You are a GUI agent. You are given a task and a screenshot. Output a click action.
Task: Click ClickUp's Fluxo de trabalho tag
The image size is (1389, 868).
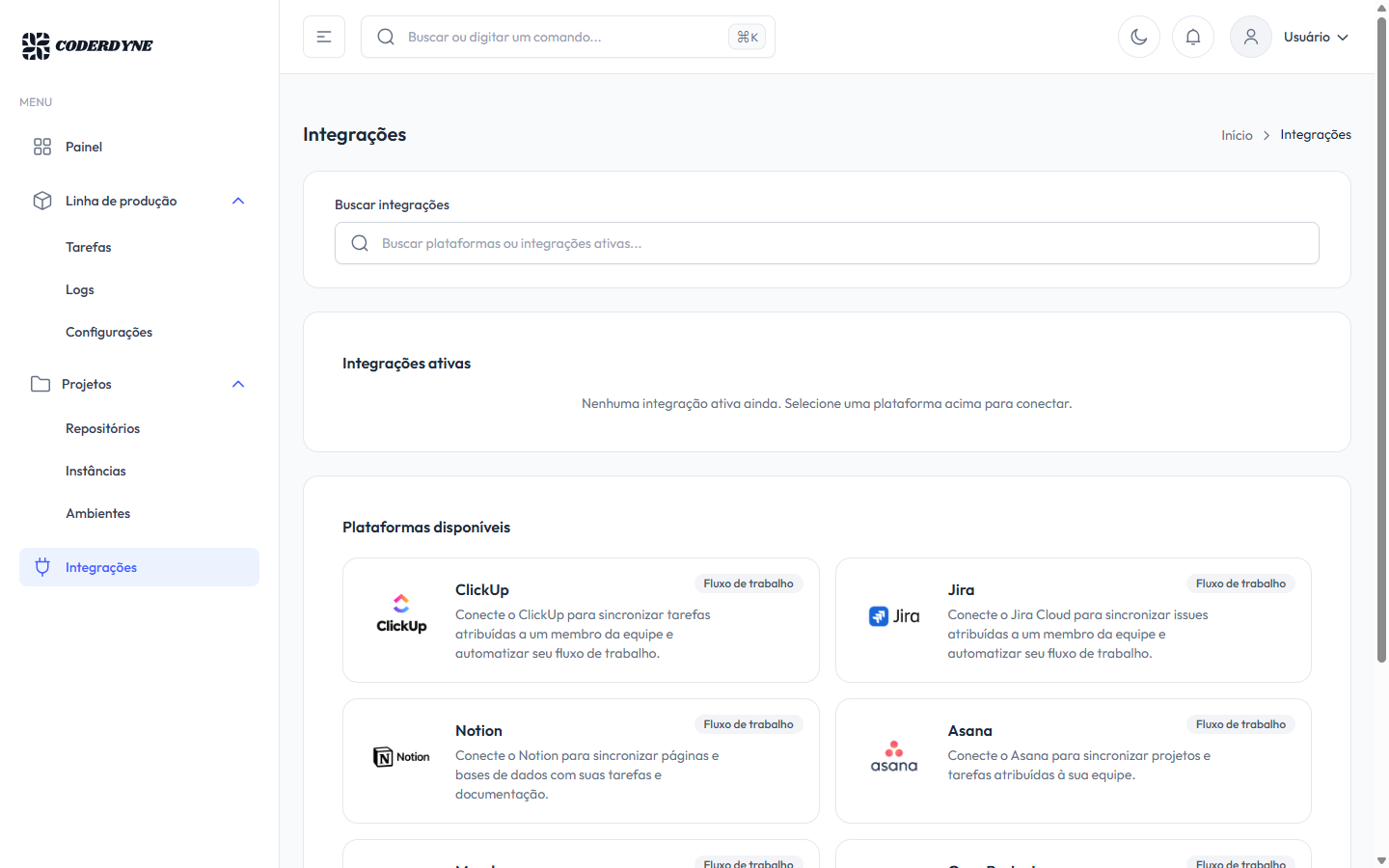pyautogui.click(x=749, y=583)
